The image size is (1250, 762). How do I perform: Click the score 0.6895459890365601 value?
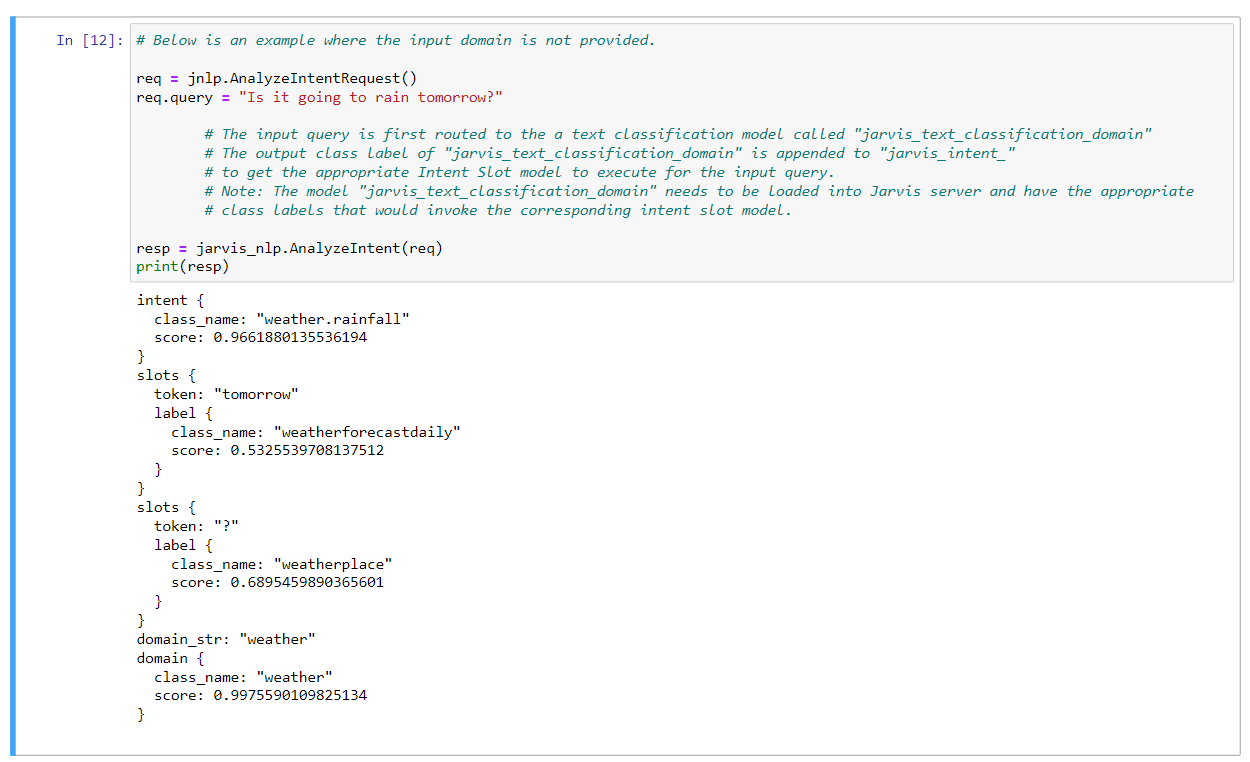pos(307,582)
